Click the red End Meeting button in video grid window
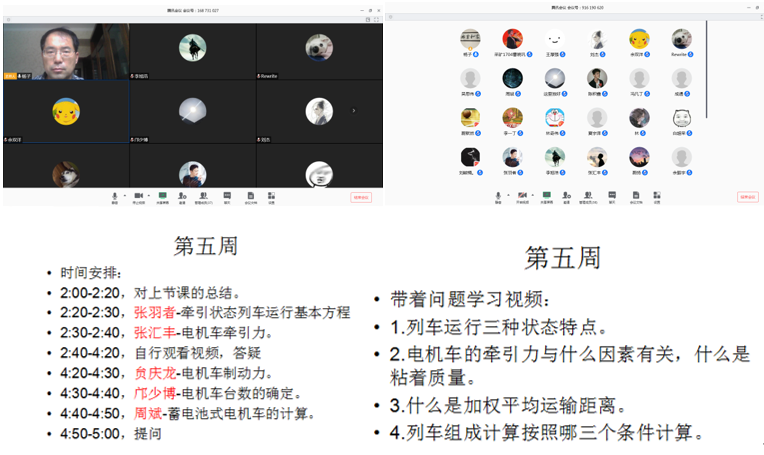 coord(361,197)
